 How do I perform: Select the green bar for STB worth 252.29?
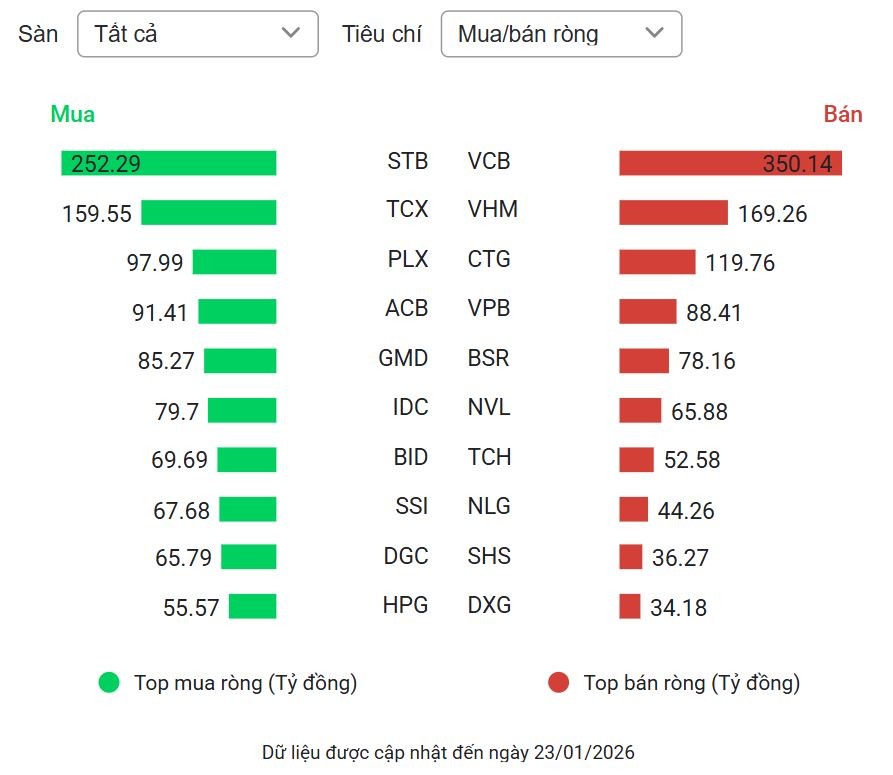click(170, 162)
